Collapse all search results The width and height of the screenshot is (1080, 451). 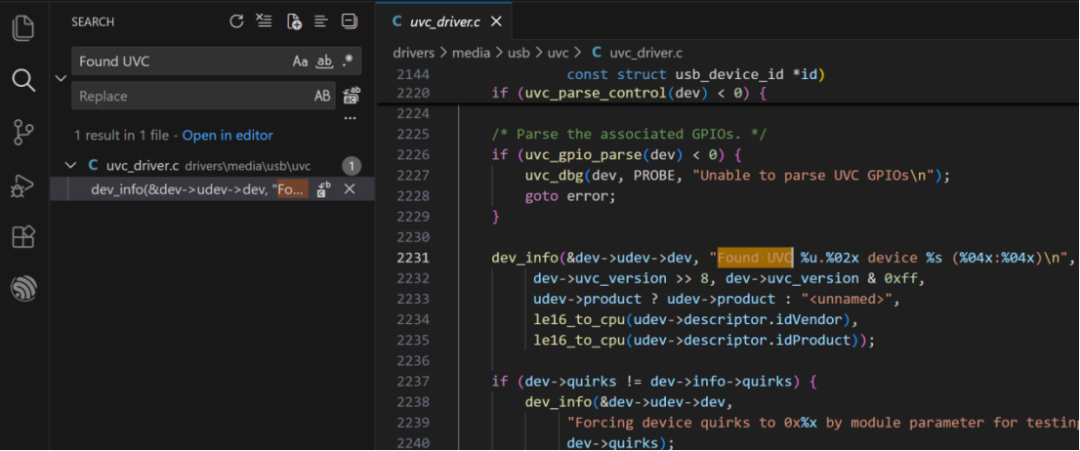[x=350, y=21]
